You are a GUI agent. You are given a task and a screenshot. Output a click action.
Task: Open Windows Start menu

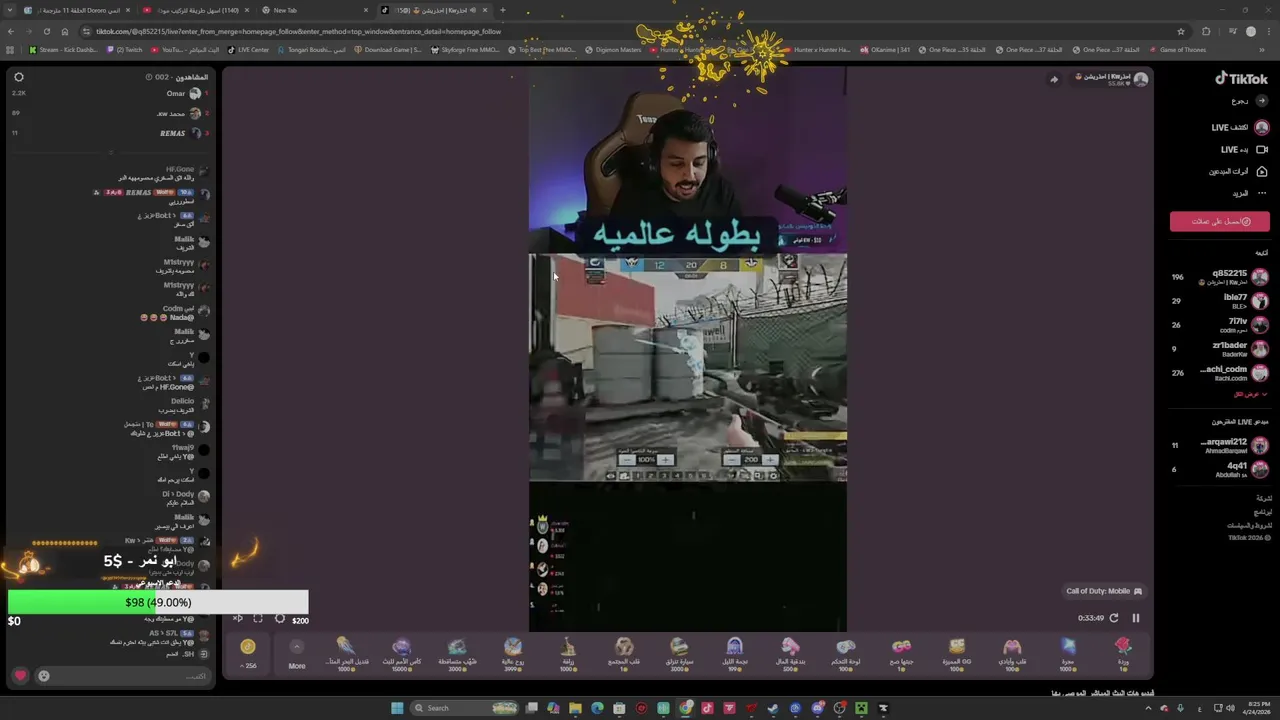[397, 708]
